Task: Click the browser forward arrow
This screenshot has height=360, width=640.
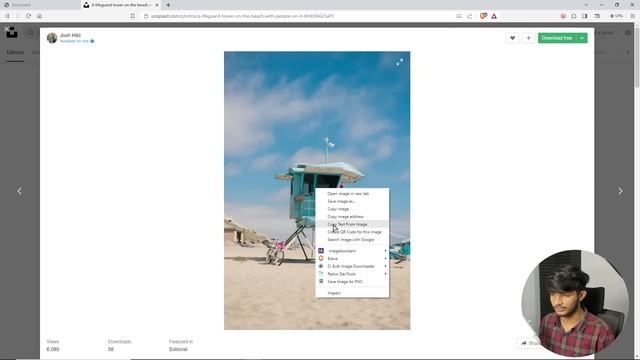Action: (18, 16)
